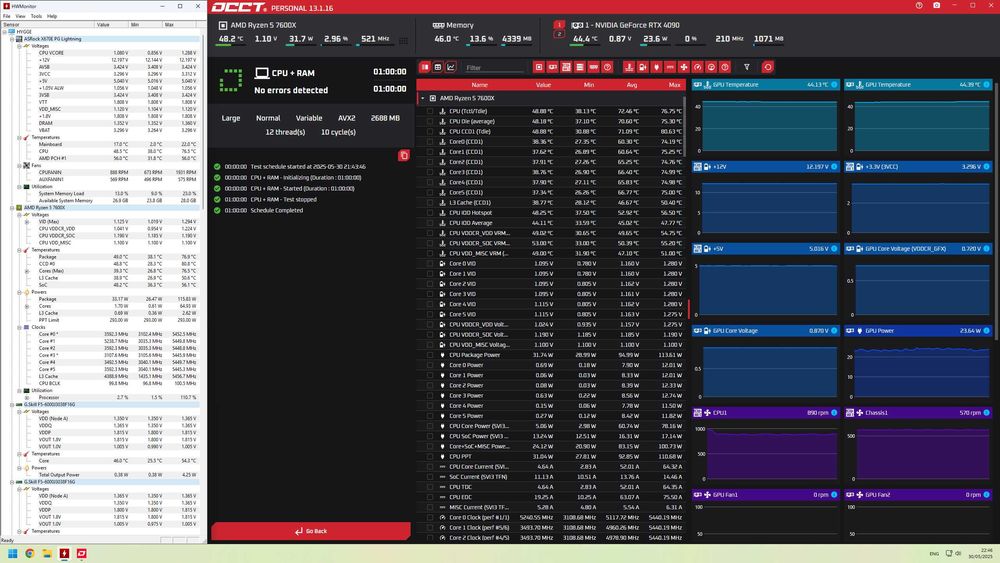Open Chrome from the taskbar
The width and height of the screenshot is (1000, 563).
point(29,553)
